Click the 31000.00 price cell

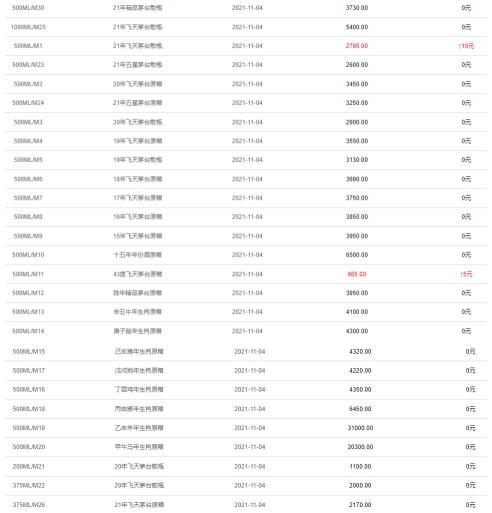[x=360, y=428]
